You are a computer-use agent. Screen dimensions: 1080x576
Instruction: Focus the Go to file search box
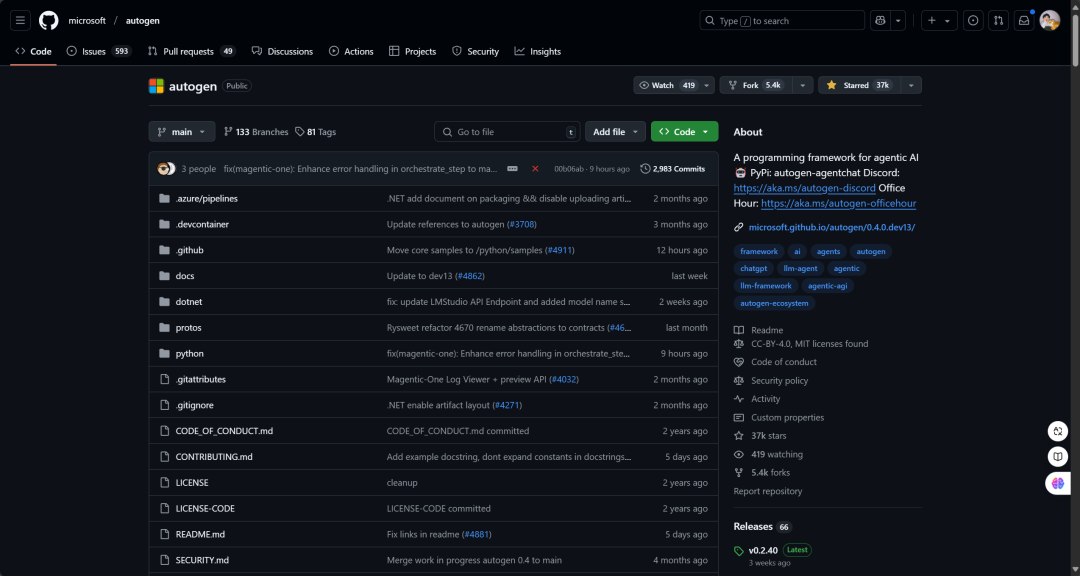[508, 132]
